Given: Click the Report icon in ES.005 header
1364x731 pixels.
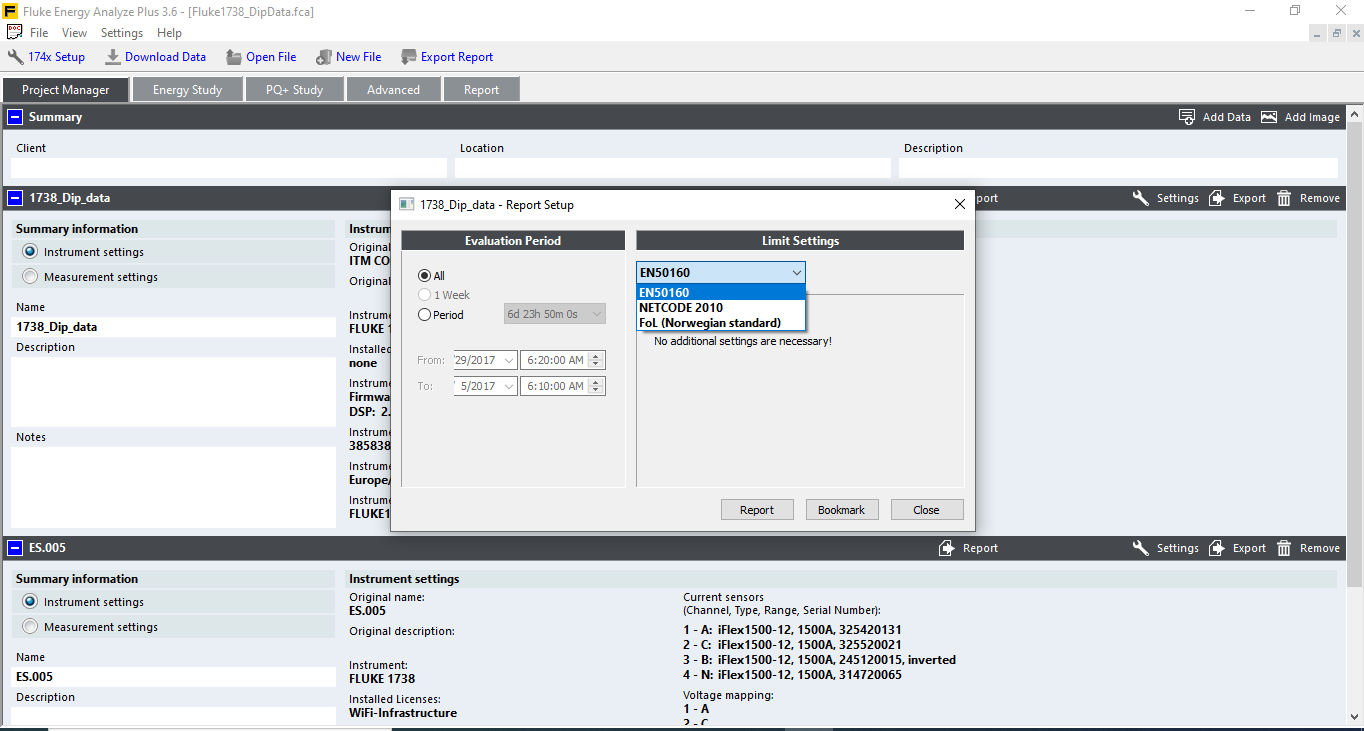Looking at the screenshot, I should (x=947, y=548).
